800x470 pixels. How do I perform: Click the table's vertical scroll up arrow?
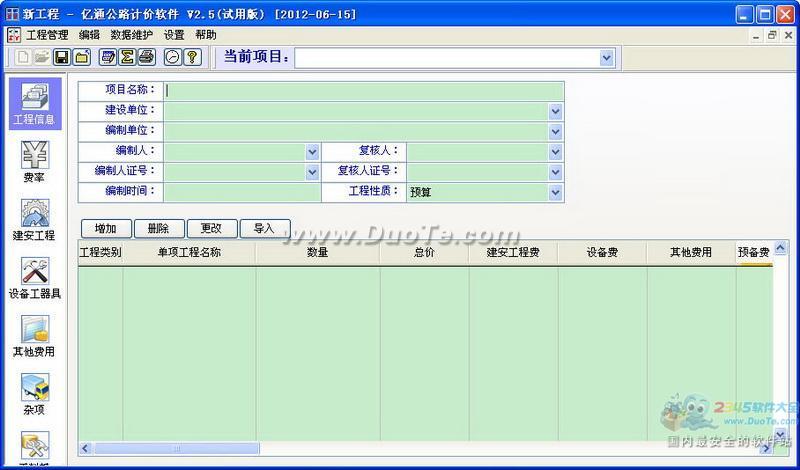tap(780, 248)
